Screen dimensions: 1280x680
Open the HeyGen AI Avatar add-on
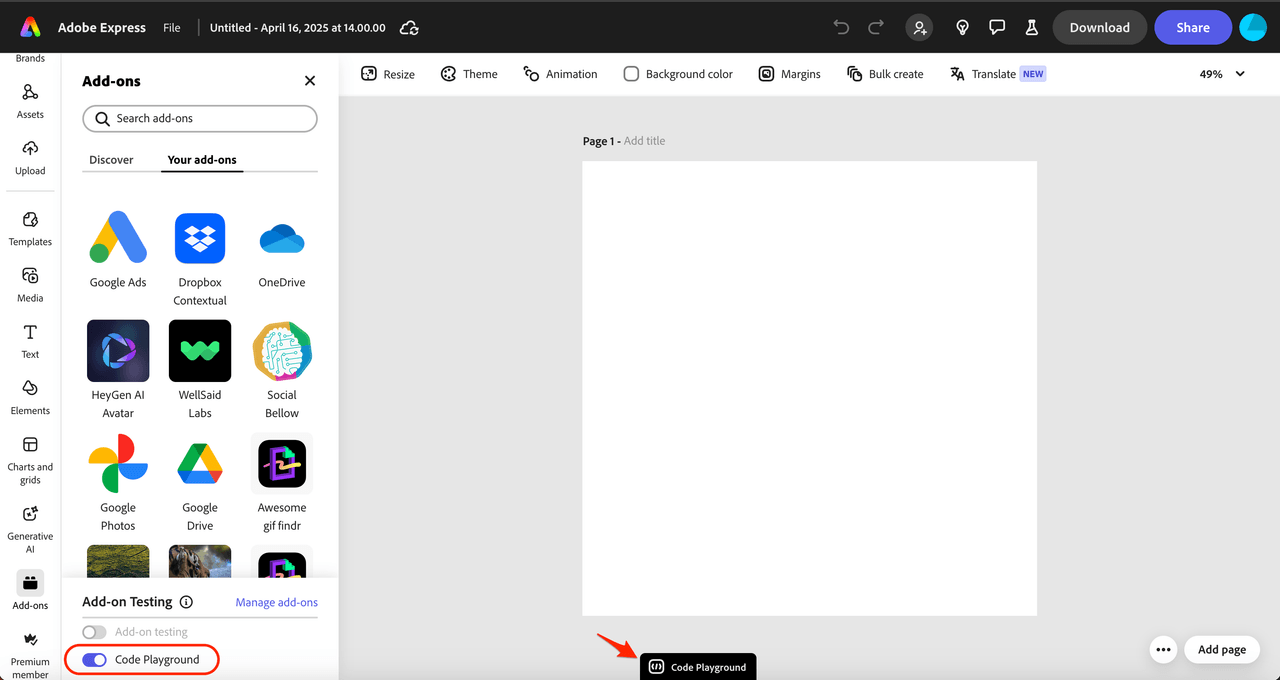[118, 371]
